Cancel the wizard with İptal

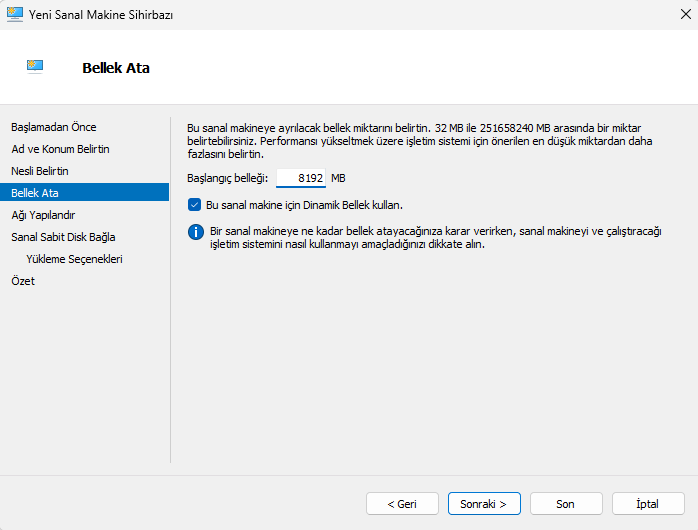click(x=647, y=503)
